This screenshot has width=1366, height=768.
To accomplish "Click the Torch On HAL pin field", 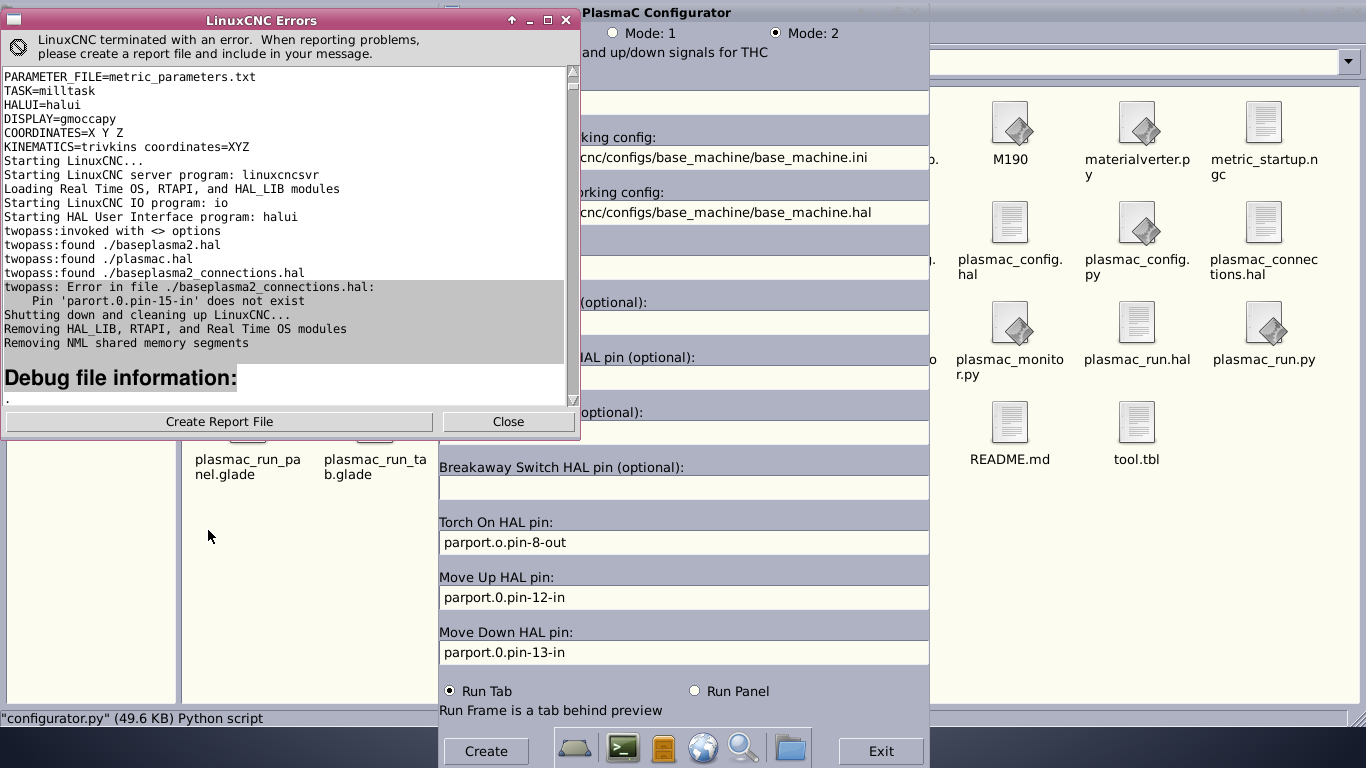I will click(x=684, y=543).
